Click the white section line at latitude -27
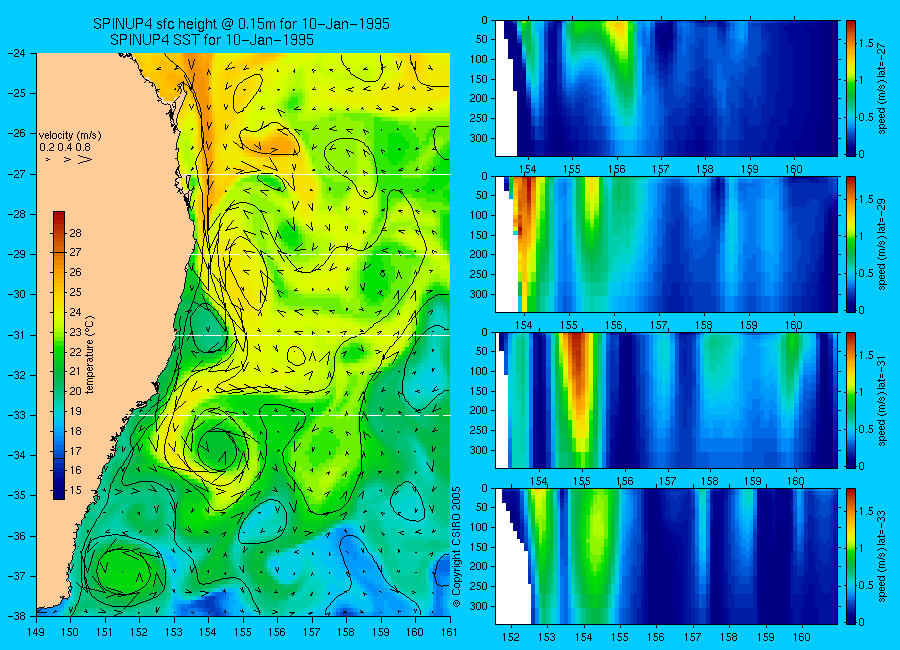 321,174
